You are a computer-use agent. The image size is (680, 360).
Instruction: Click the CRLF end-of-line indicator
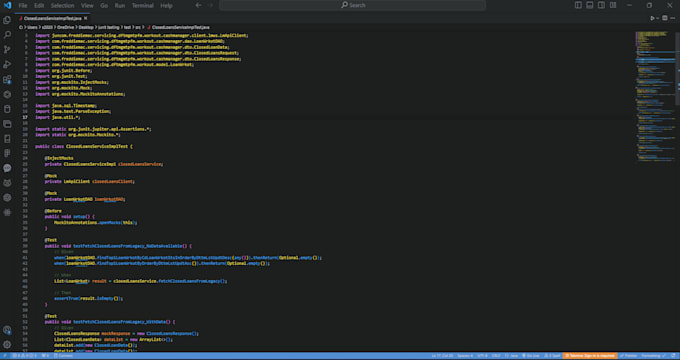tap(496, 356)
